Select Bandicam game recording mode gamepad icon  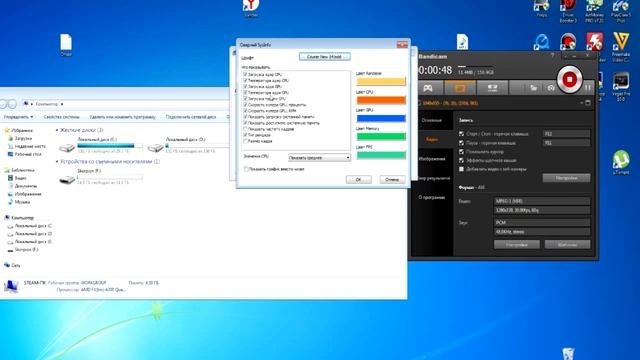tap(427, 88)
